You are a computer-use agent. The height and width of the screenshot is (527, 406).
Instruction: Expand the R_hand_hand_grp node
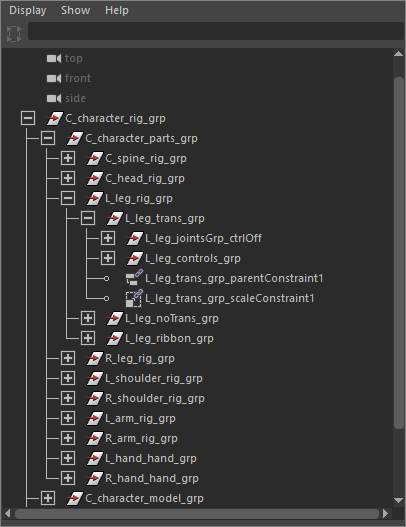(68, 478)
